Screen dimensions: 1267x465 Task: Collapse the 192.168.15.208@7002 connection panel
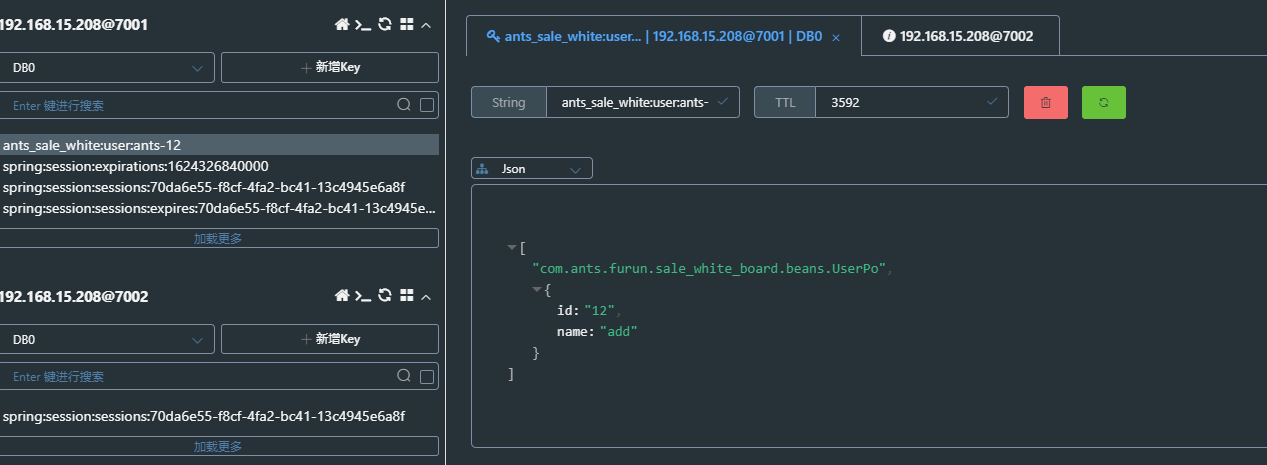(427, 296)
